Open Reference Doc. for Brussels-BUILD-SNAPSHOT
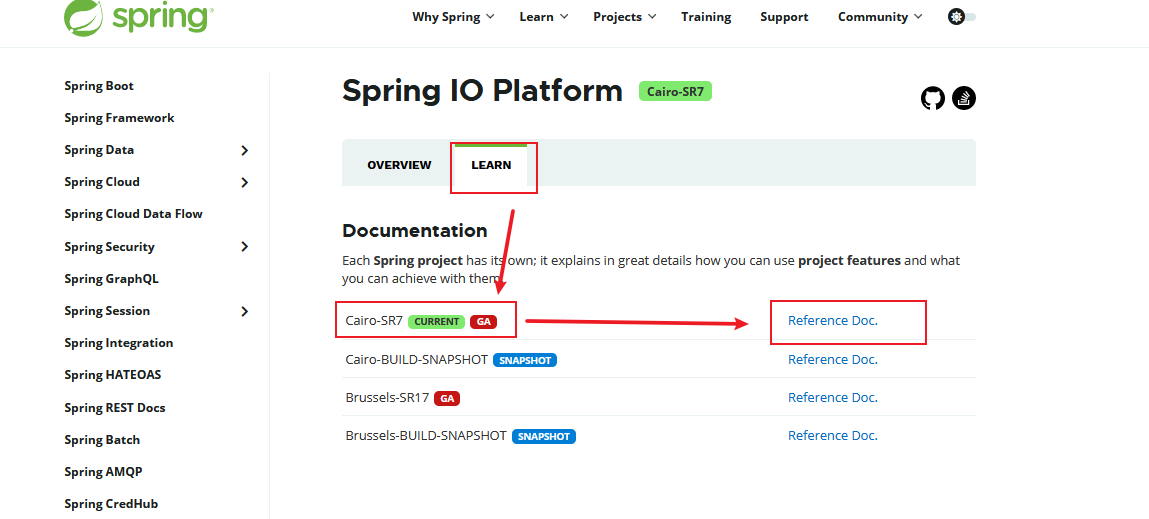1149x519 pixels. [x=832, y=435]
